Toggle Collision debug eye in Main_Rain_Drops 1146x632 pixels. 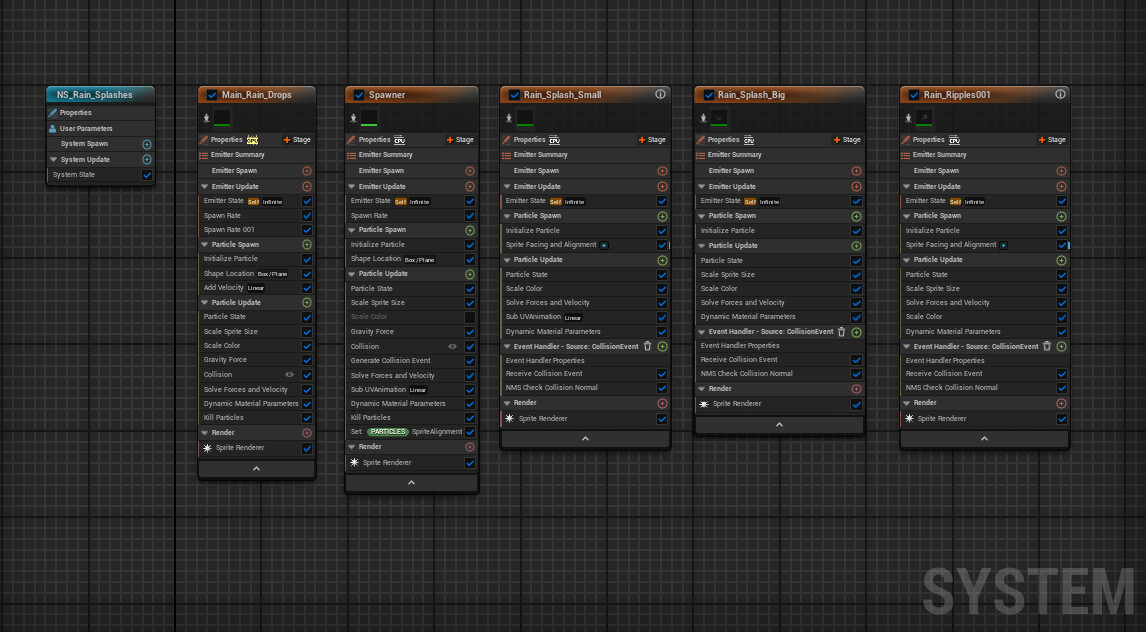[x=289, y=375]
